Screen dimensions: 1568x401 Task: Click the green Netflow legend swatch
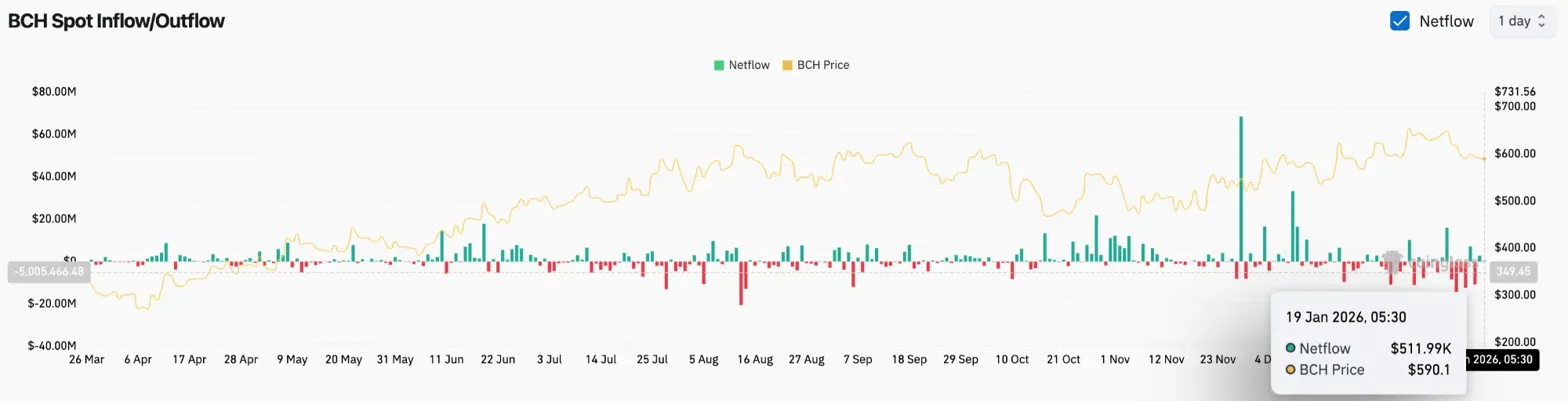(x=719, y=65)
